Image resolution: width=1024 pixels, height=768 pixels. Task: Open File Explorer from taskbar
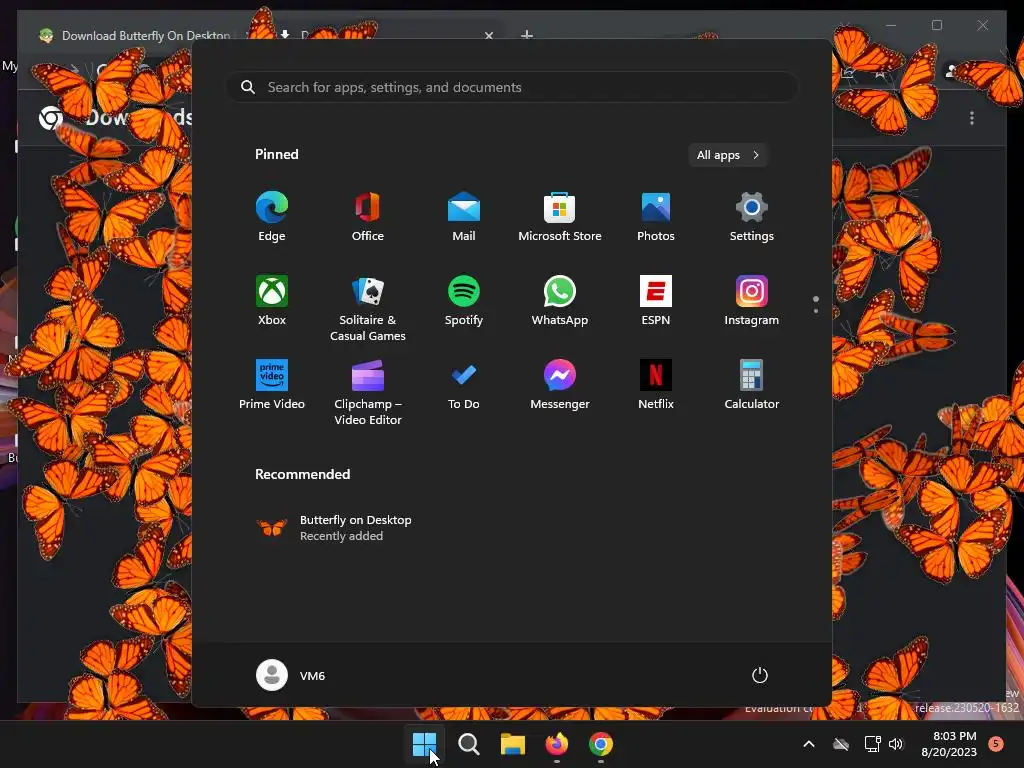513,744
